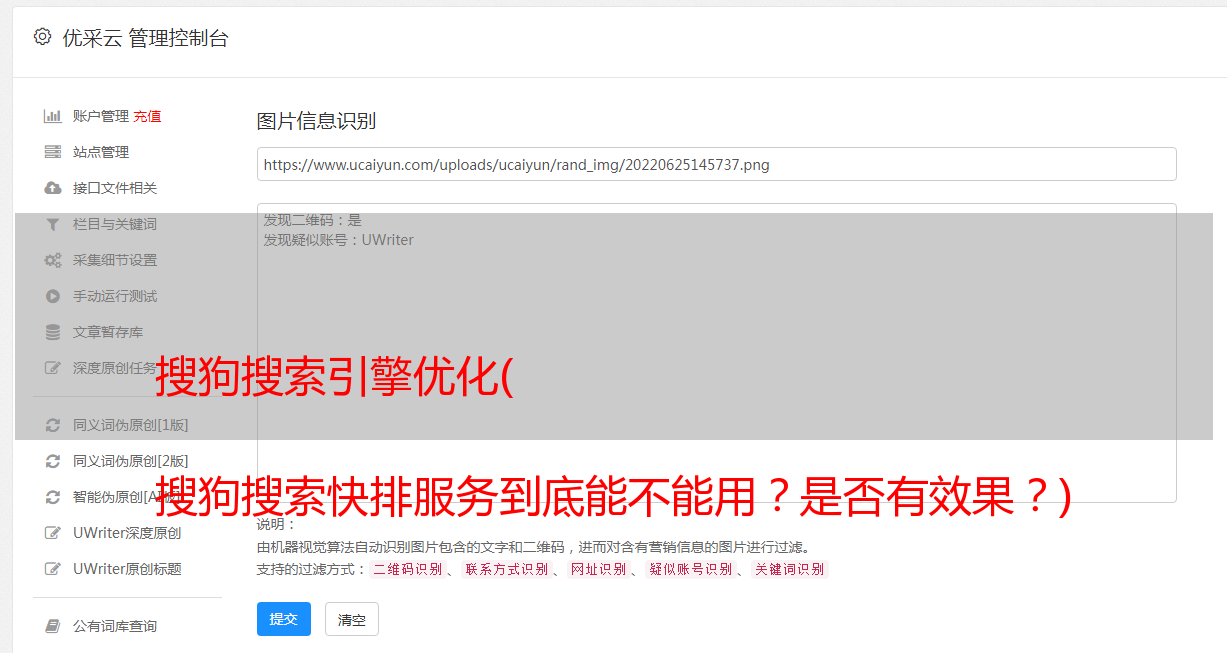The image size is (1227, 653).
Task: Submit with the blue 提交 button
Action: point(284,619)
